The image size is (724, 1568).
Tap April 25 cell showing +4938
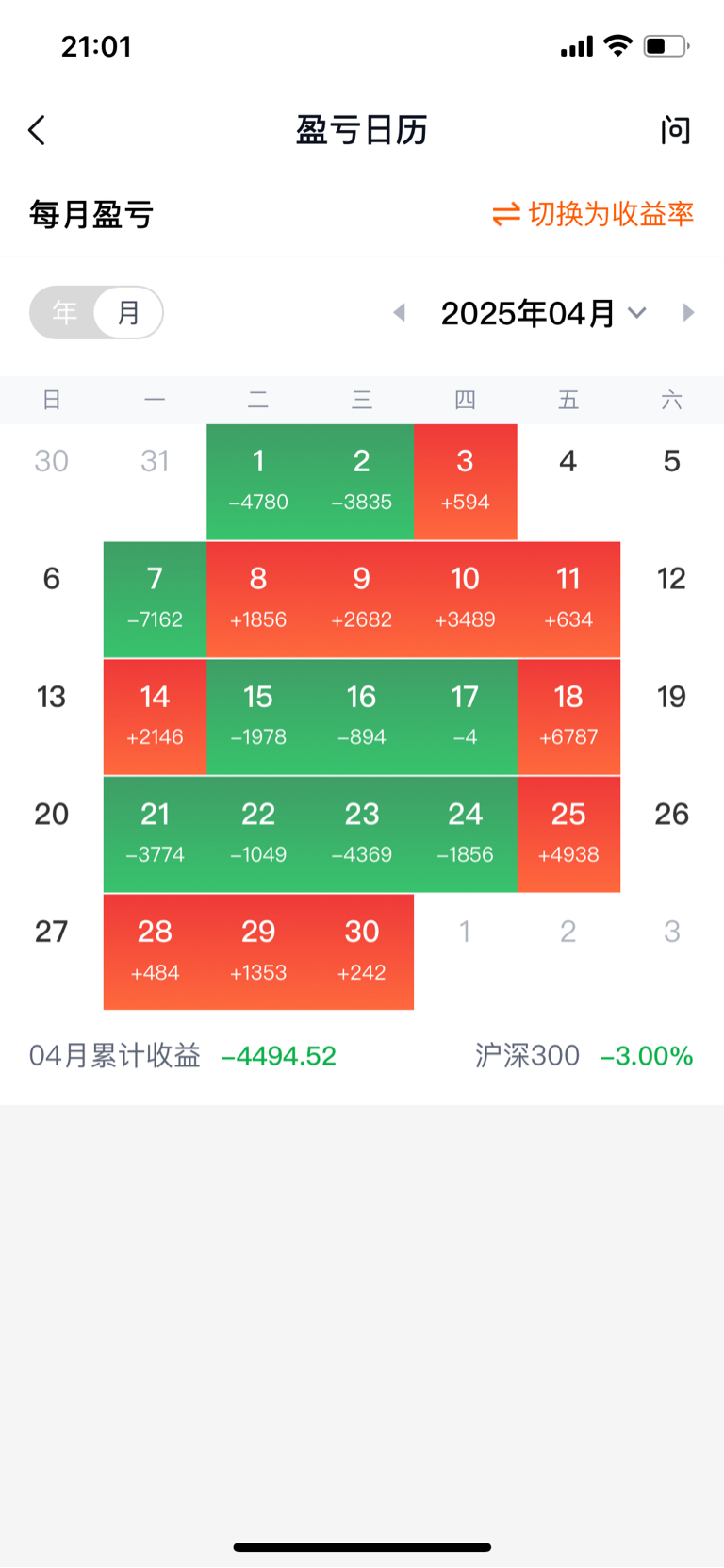point(568,834)
